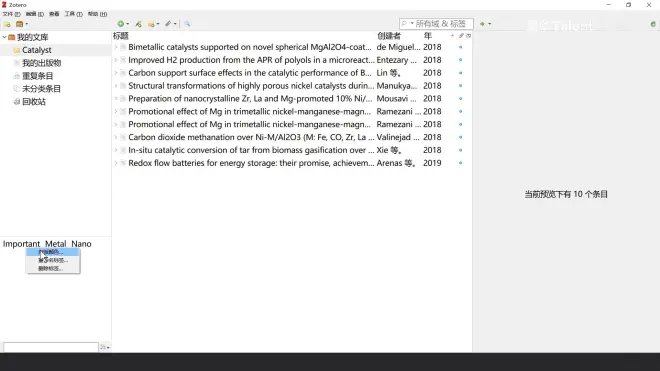Select the item 'Improved H2 production from the APR'
This screenshot has width=660, height=371.
coord(251,60)
